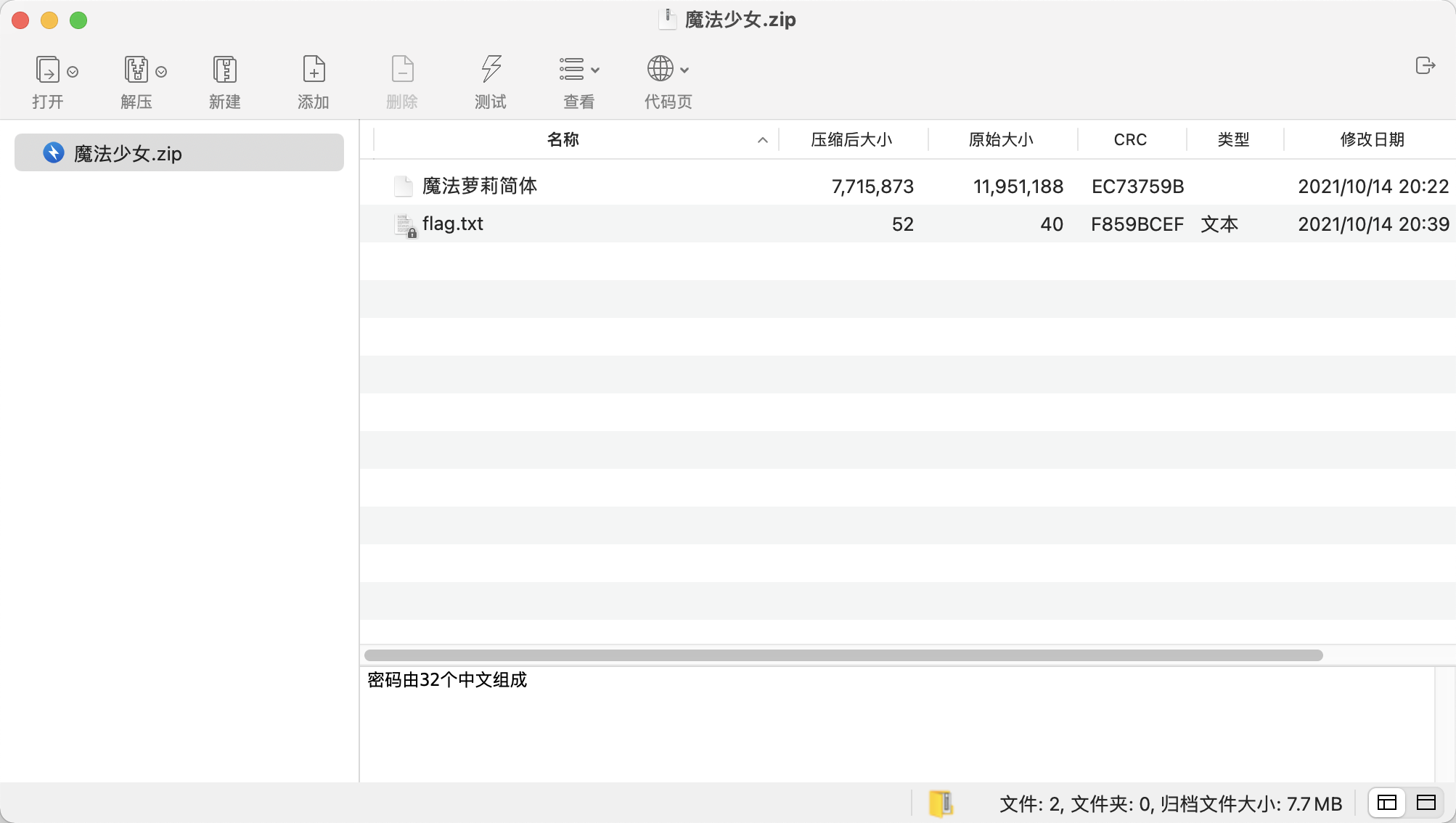
Task: Click the window title document icon
Action: pos(668,19)
